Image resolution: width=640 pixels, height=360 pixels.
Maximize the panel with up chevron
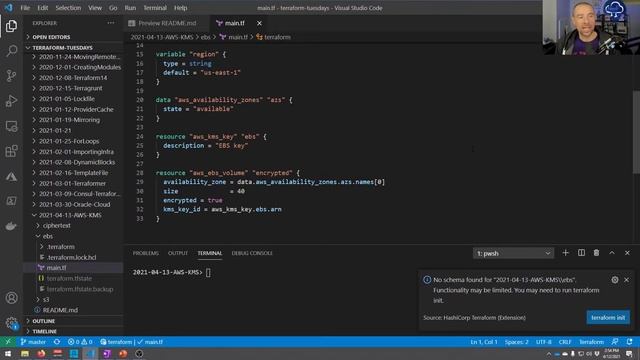coord(612,253)
